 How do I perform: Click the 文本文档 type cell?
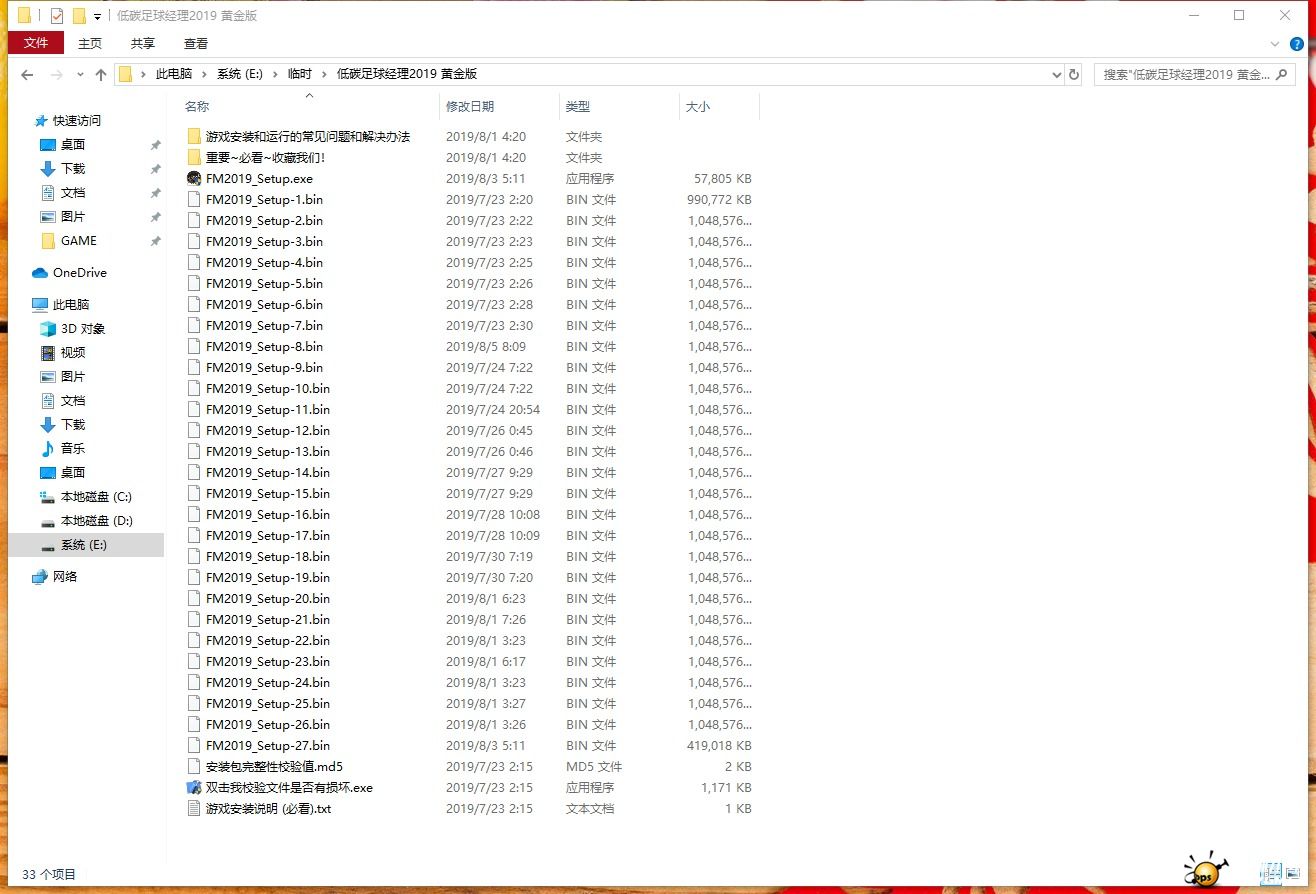590,808
